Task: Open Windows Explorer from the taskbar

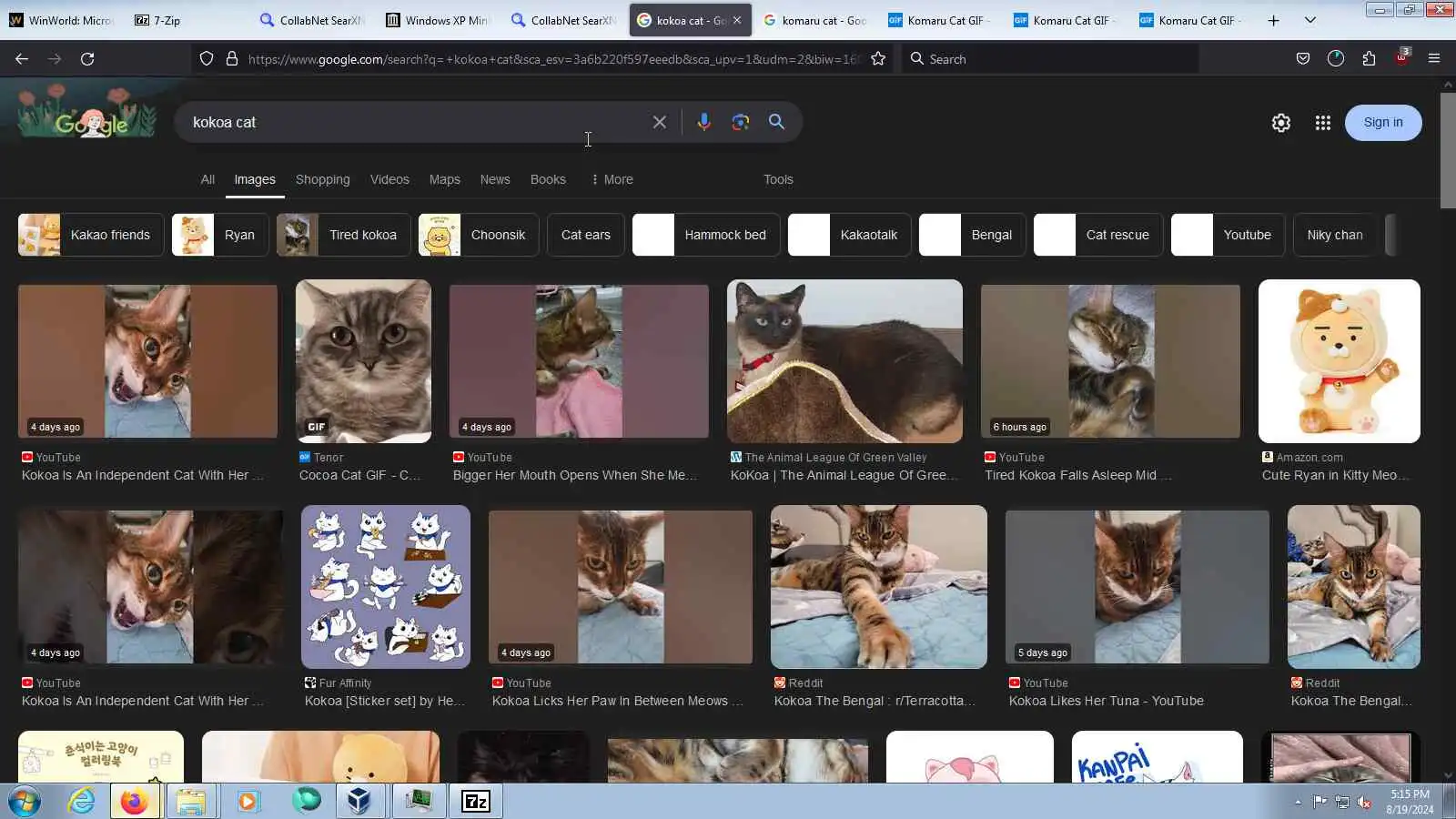Action: click(191, 802)
